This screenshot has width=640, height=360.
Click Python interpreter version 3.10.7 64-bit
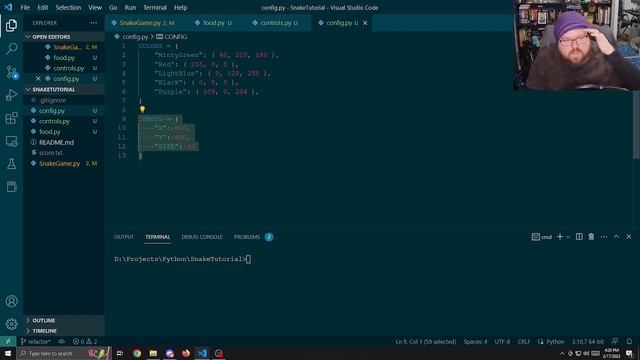pyautogui.click(x=587, y=341)
